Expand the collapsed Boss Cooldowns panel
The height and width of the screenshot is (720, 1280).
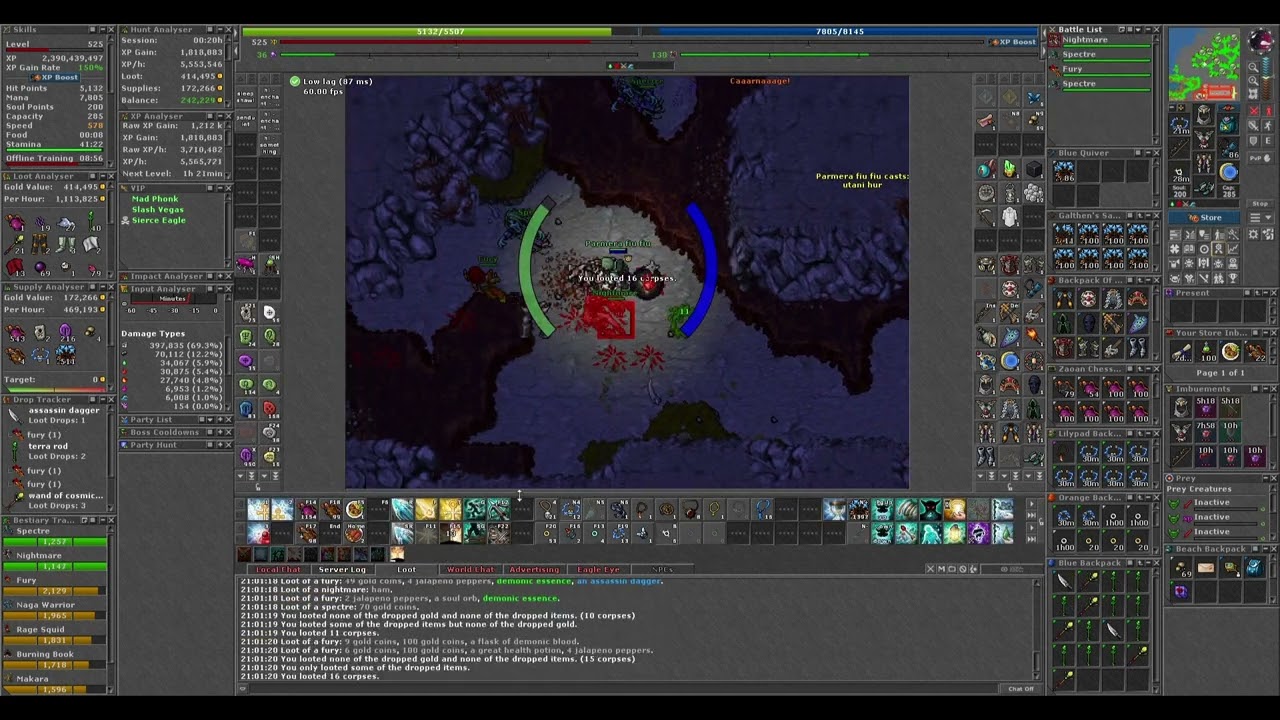tap(220, 432)
